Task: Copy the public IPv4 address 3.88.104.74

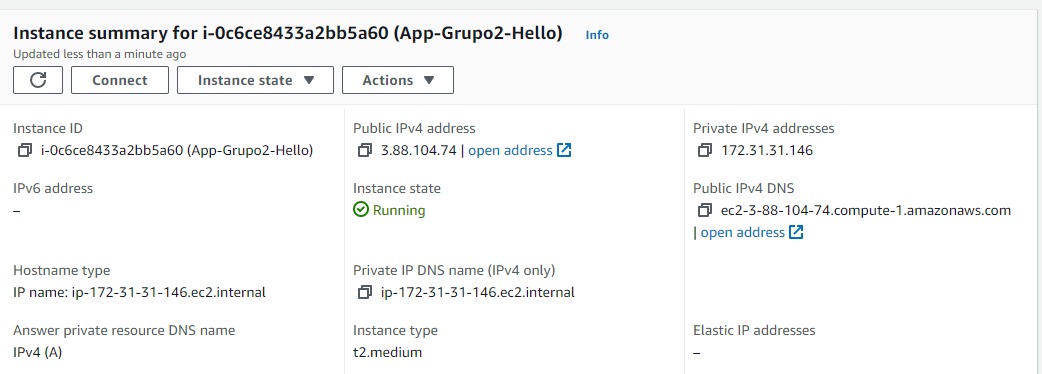Action: pos(364,150)
